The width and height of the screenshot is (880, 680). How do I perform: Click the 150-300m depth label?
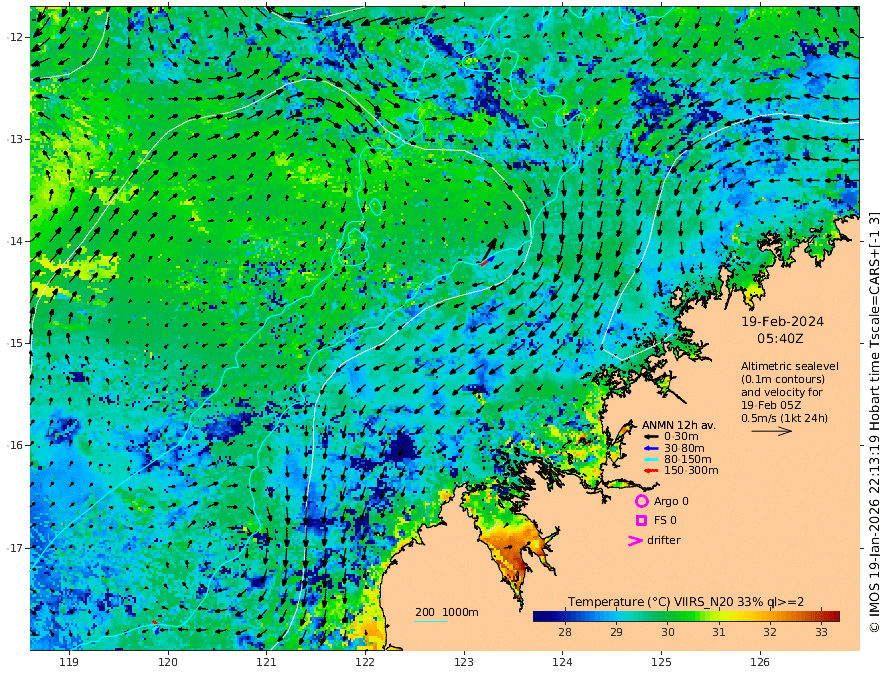(691, 471)
